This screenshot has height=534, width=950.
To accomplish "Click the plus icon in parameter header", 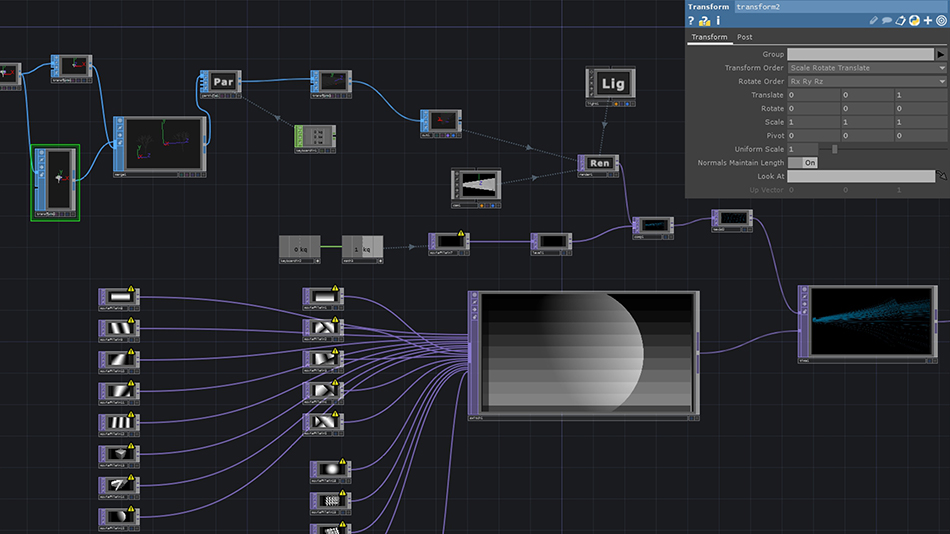I will pos(928,21).
